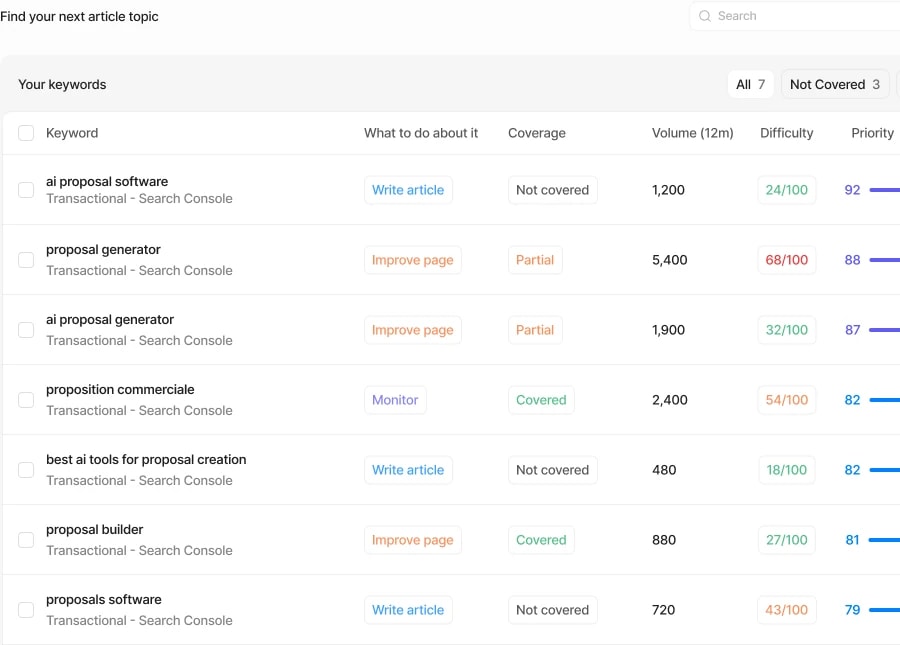
Task: Open the 'proposal builder' keyword
Action: point(95,530)
